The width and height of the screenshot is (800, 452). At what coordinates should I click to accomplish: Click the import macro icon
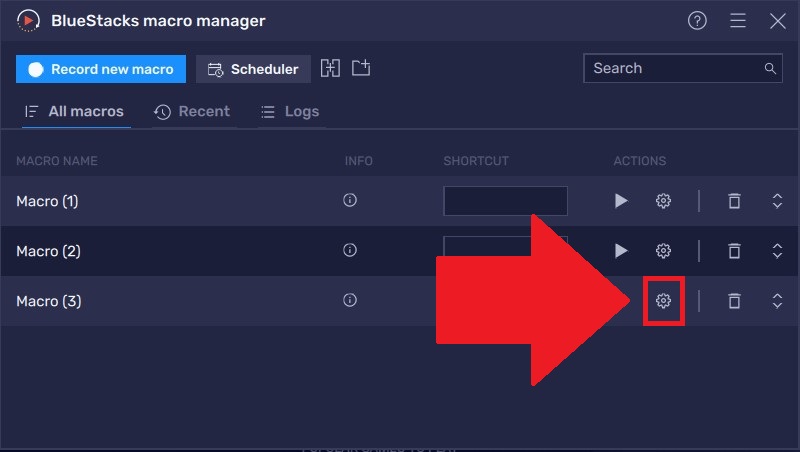tap(361, 68)
